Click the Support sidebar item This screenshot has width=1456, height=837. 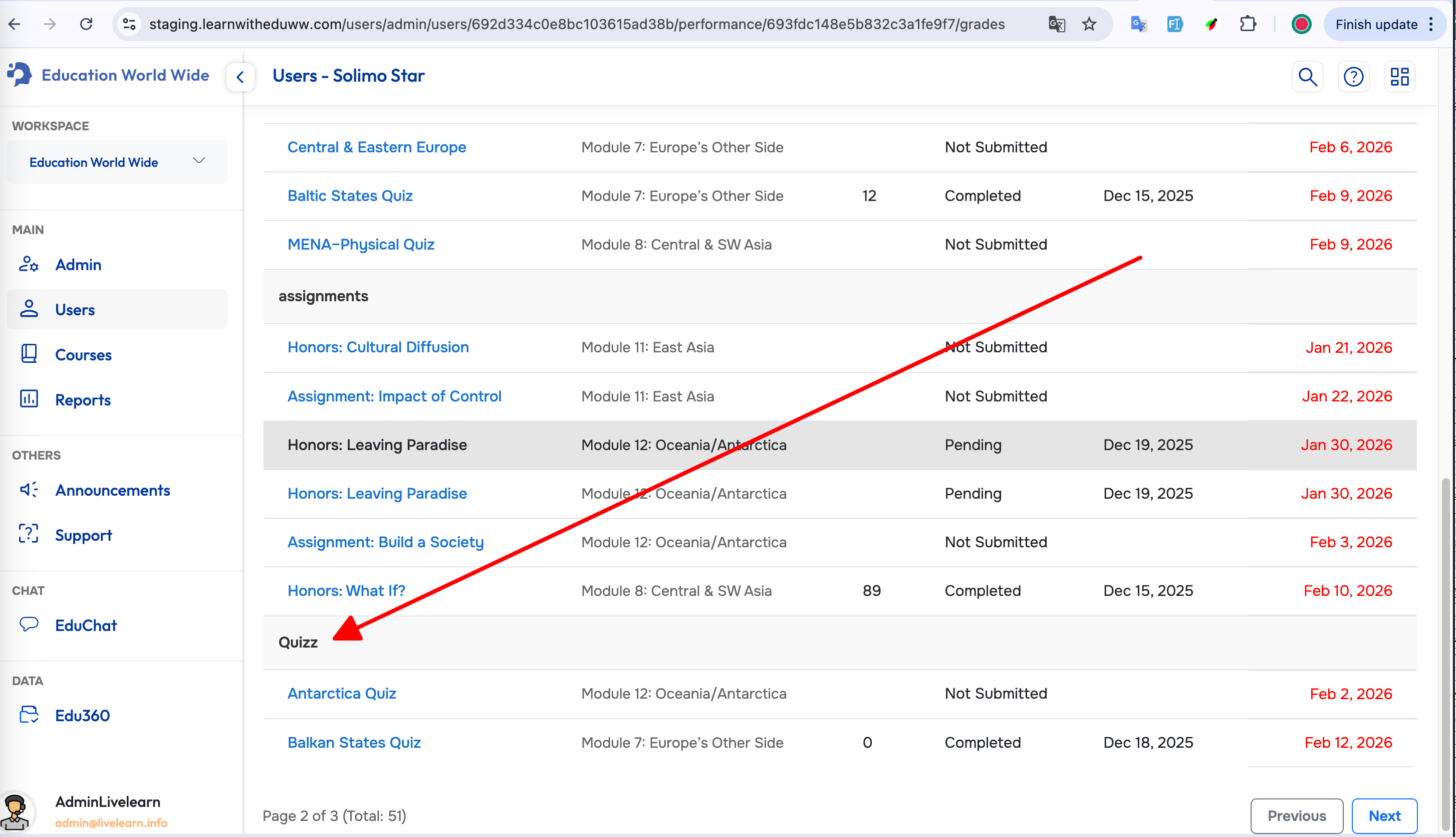click(x=83, y=535)
